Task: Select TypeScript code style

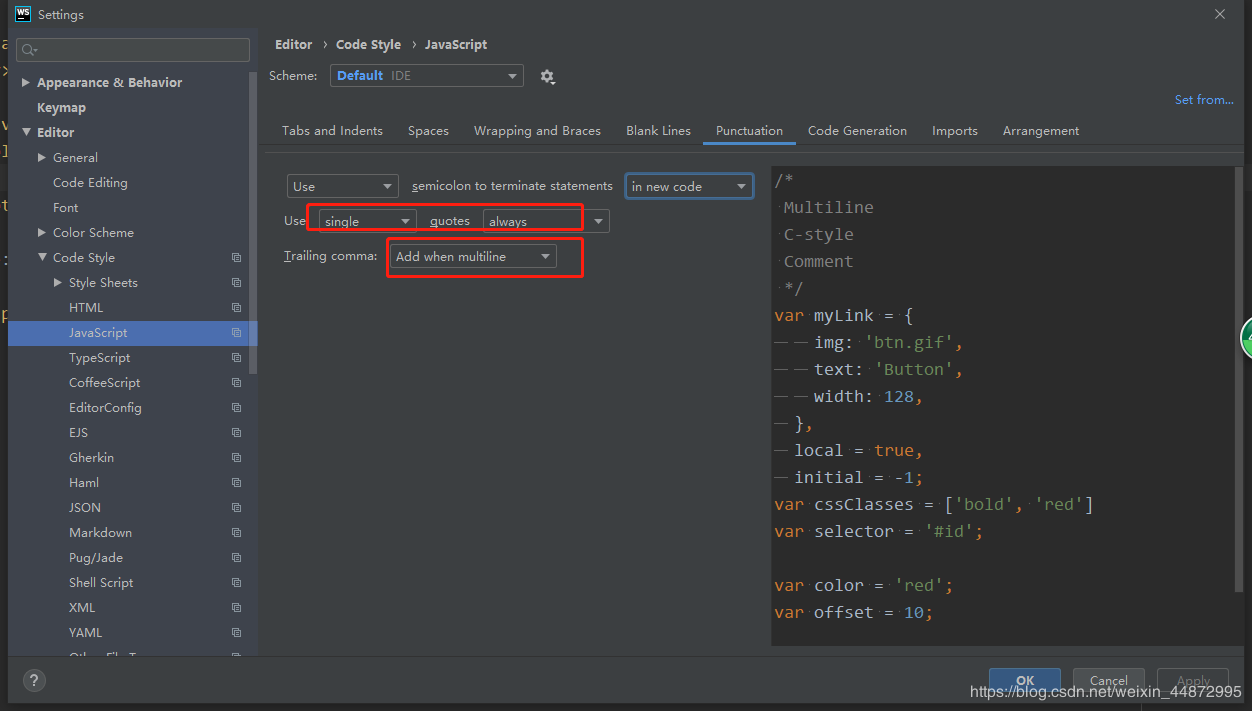Action: [99, 358]
